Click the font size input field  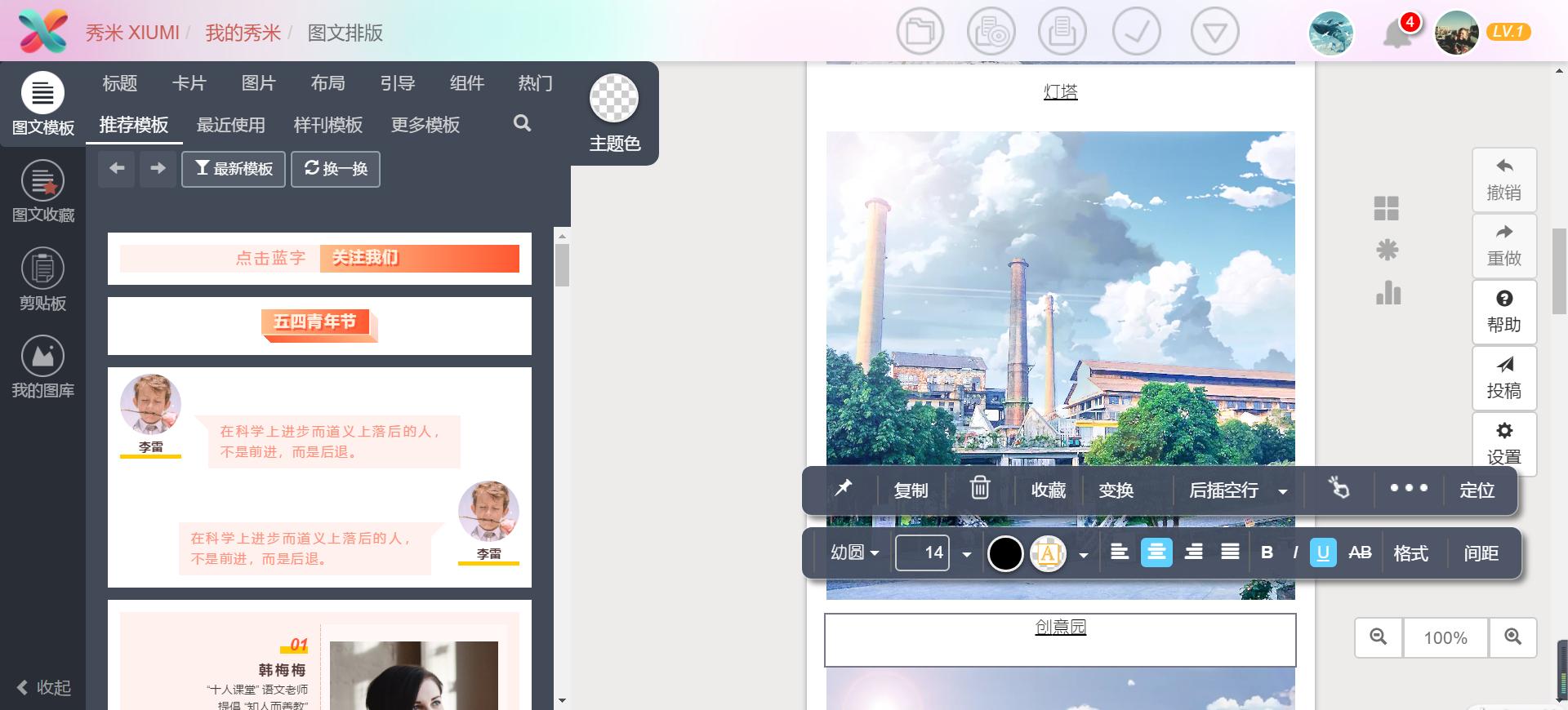tap(922, 552)
